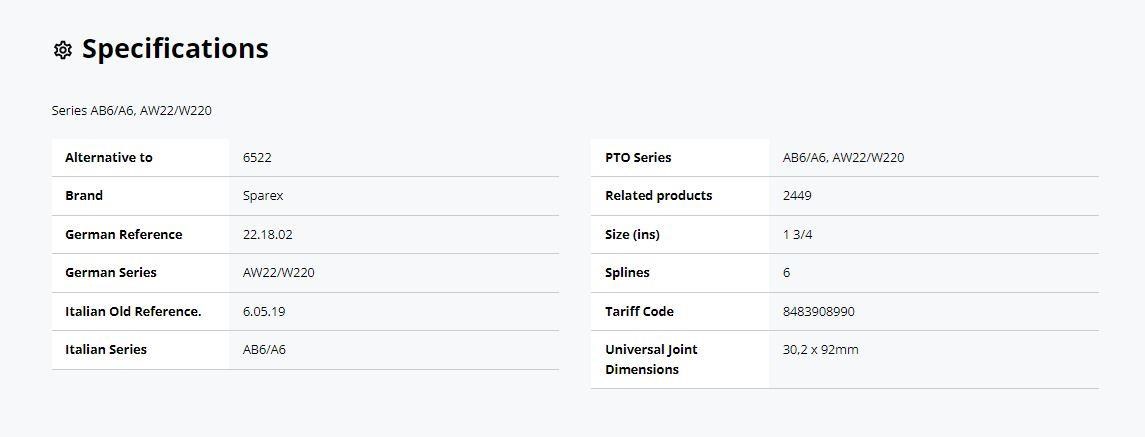Click the Alternative to value 6522

coord(257,157)
